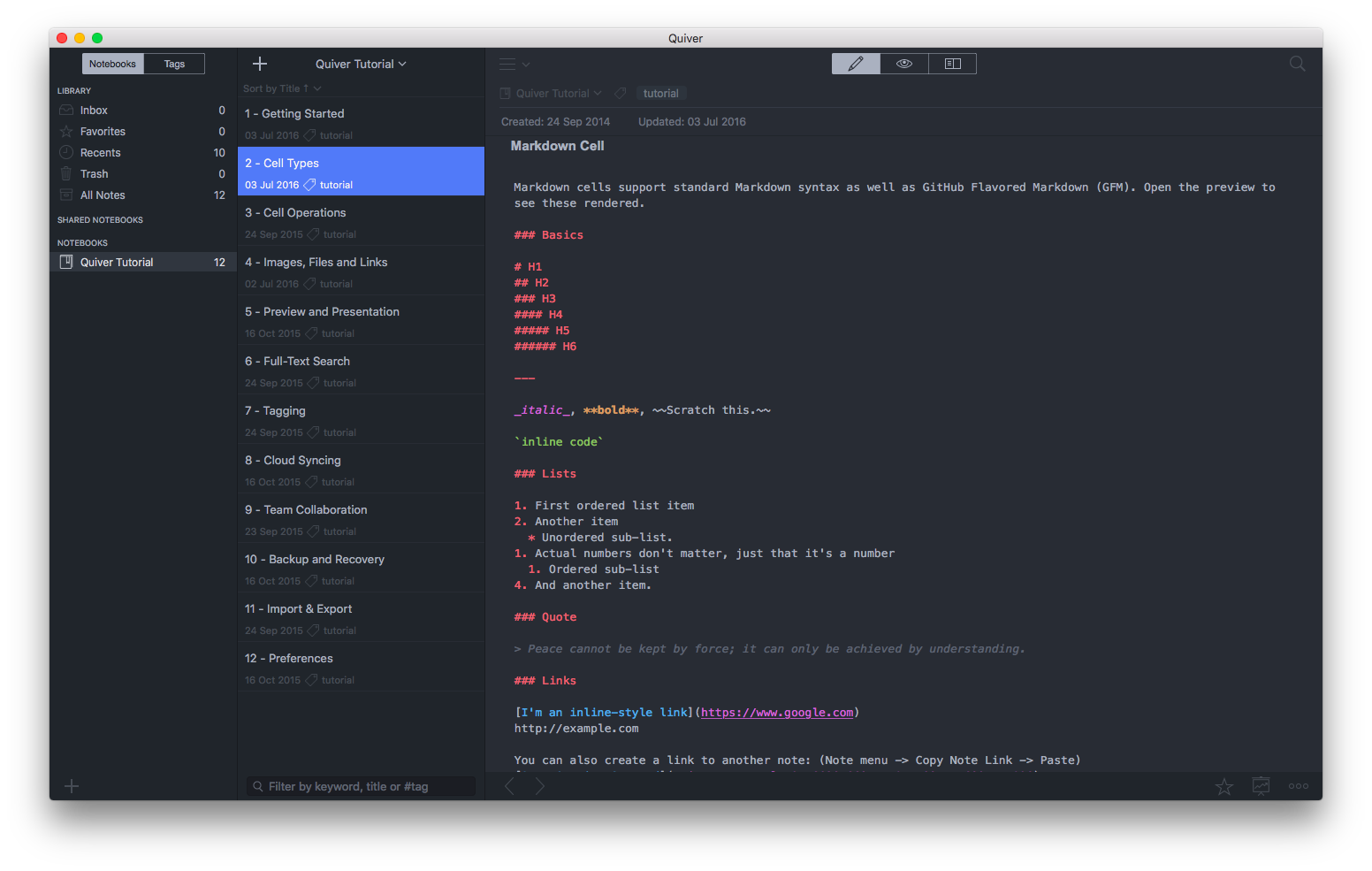Open note 7 - Tagging
Image resolution: width=1372 pixels, height=871 pixels.
[x=361, y=419]
